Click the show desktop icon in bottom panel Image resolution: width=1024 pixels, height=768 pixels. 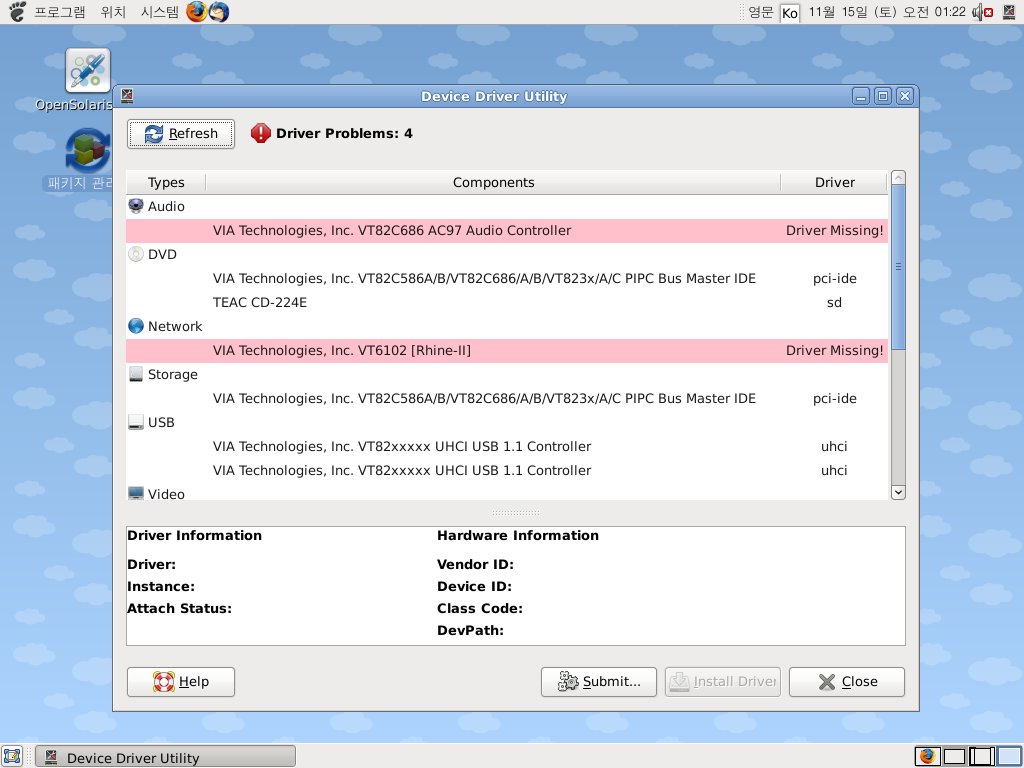pyautogui.click(x=12, y=756)
